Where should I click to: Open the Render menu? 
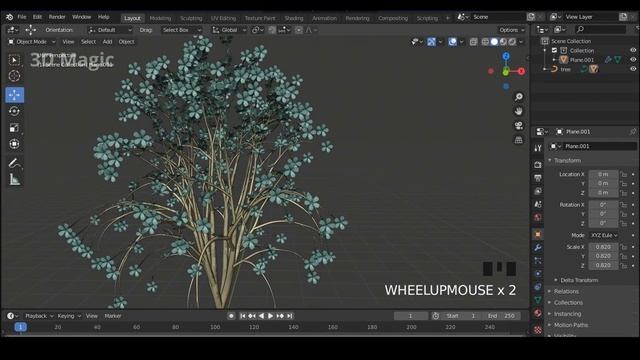pos(57,17)
